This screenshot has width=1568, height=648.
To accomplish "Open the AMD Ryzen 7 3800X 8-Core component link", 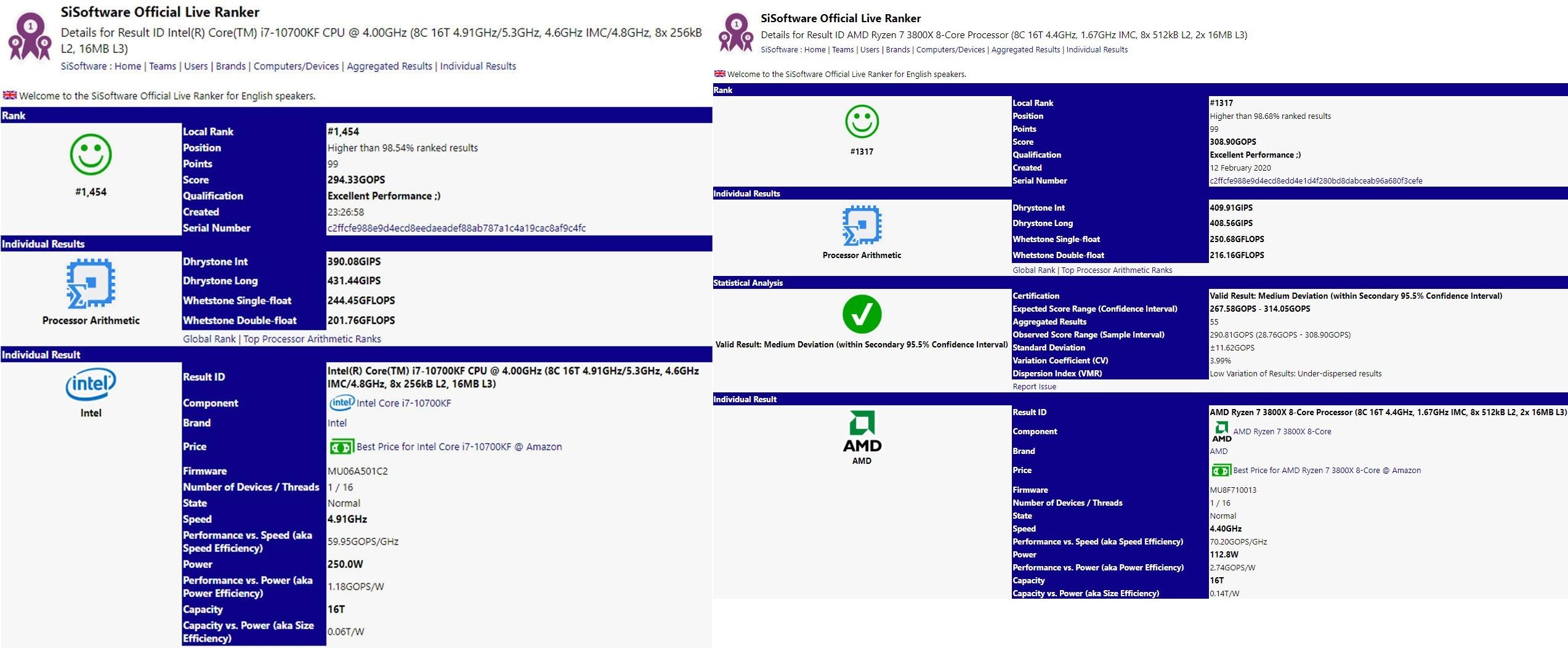I will (1282, 432).
